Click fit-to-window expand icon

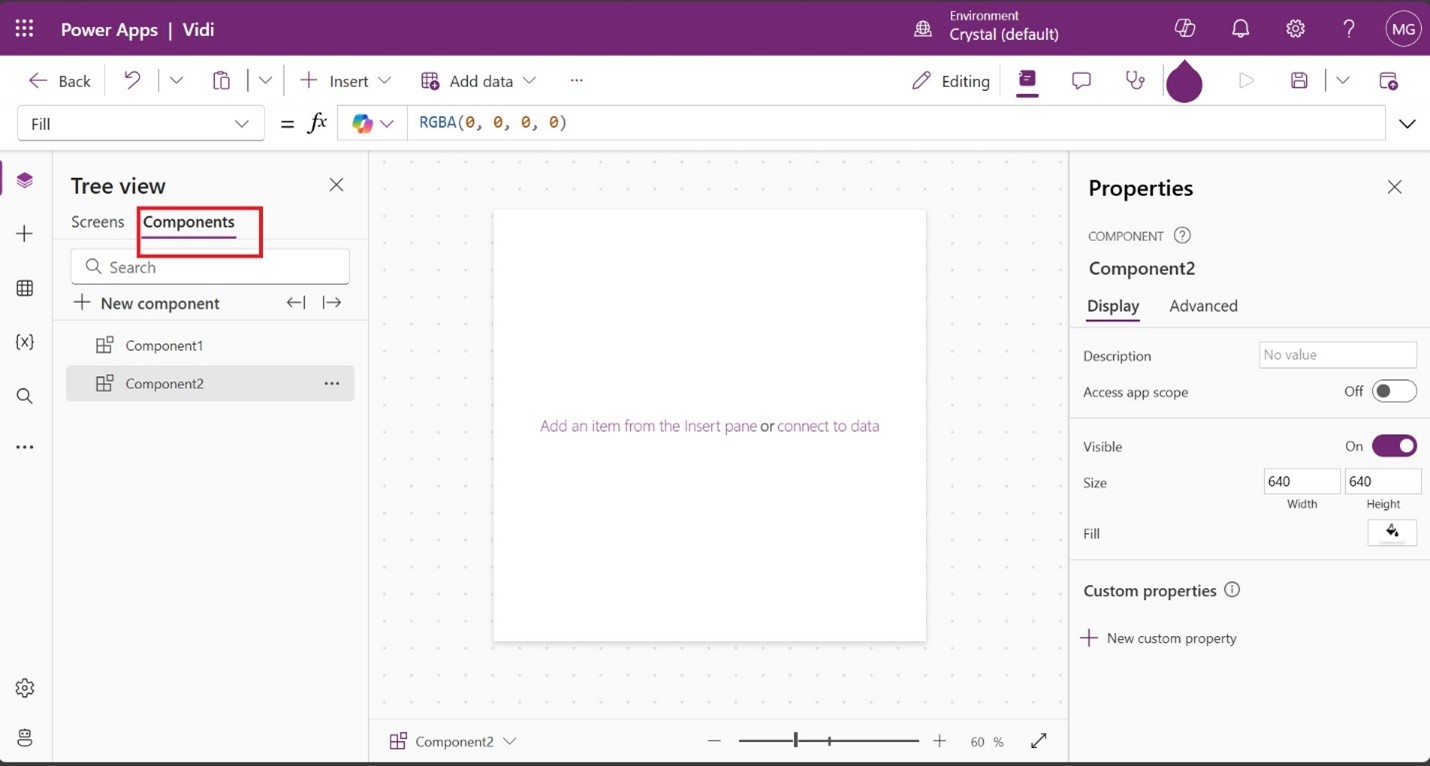pyautogui.click(x=1039, y=741)
